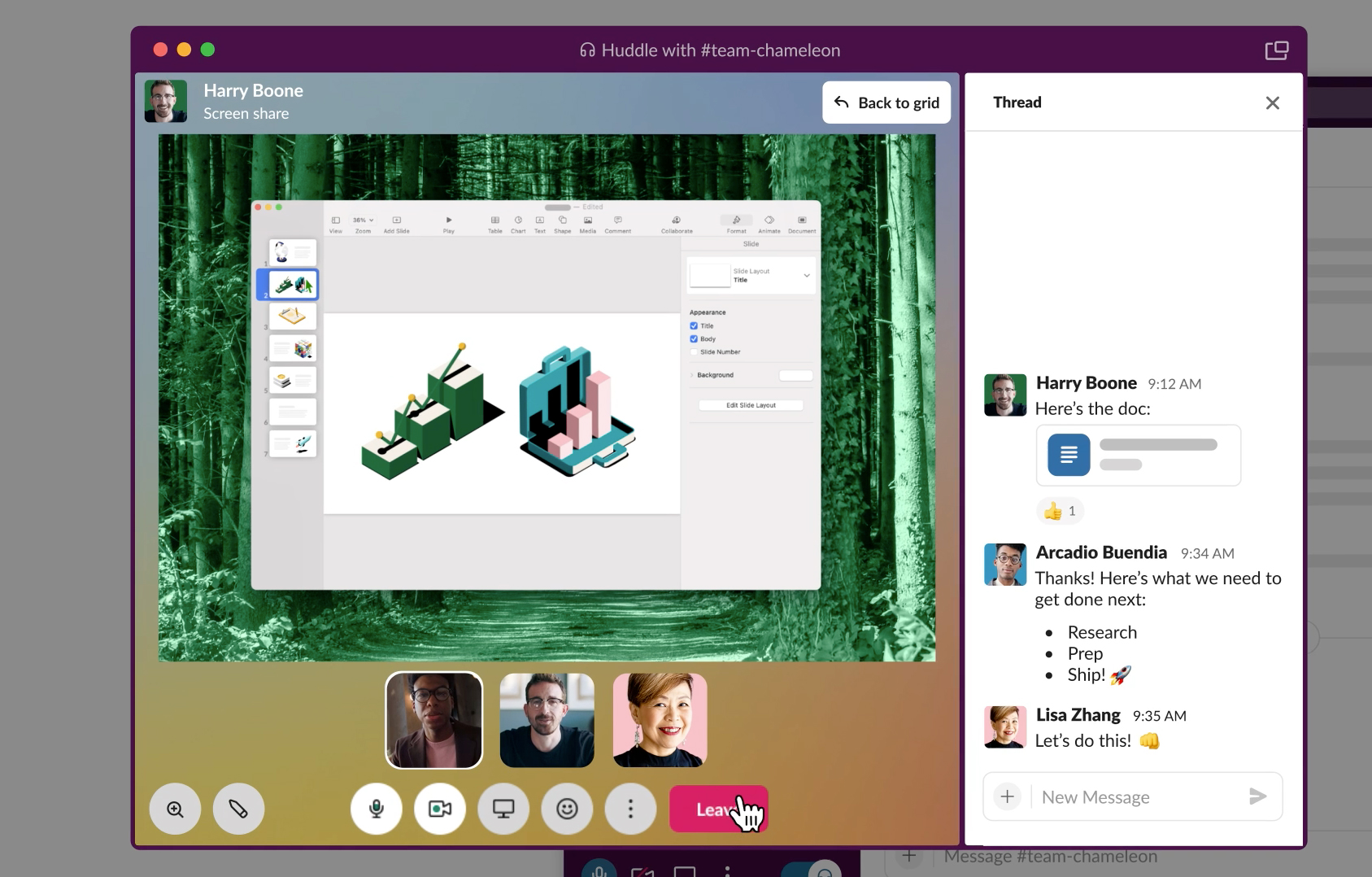Viewport: 1372px width, 877px height.
Task: Open the Slide Layout dropdown
Action: (x=806, y=276)
